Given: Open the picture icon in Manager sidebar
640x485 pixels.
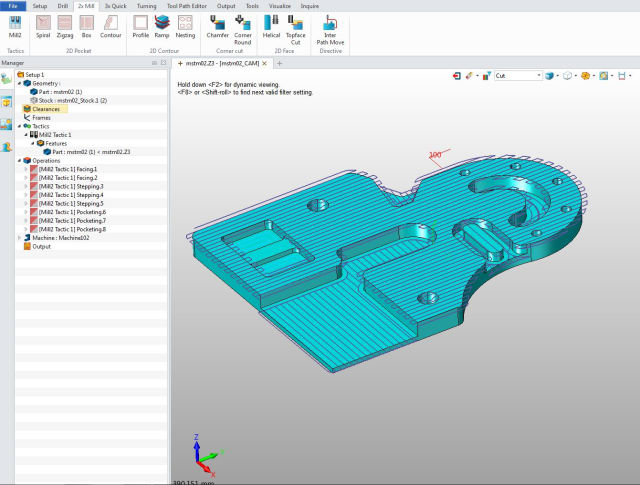Looking at the screenshot, I should click(x=6, y=124).
